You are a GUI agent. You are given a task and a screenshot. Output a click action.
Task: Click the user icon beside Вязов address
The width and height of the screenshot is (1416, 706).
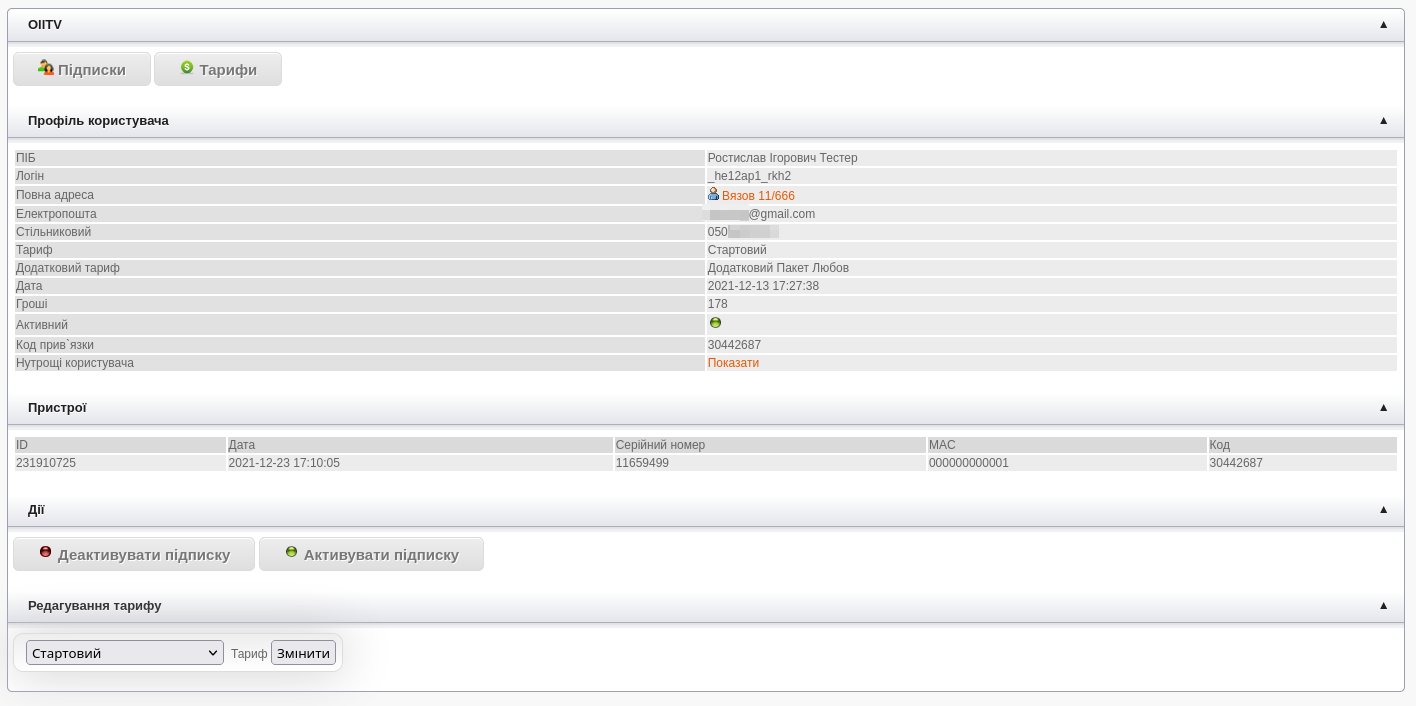click(x=713, y=195)
